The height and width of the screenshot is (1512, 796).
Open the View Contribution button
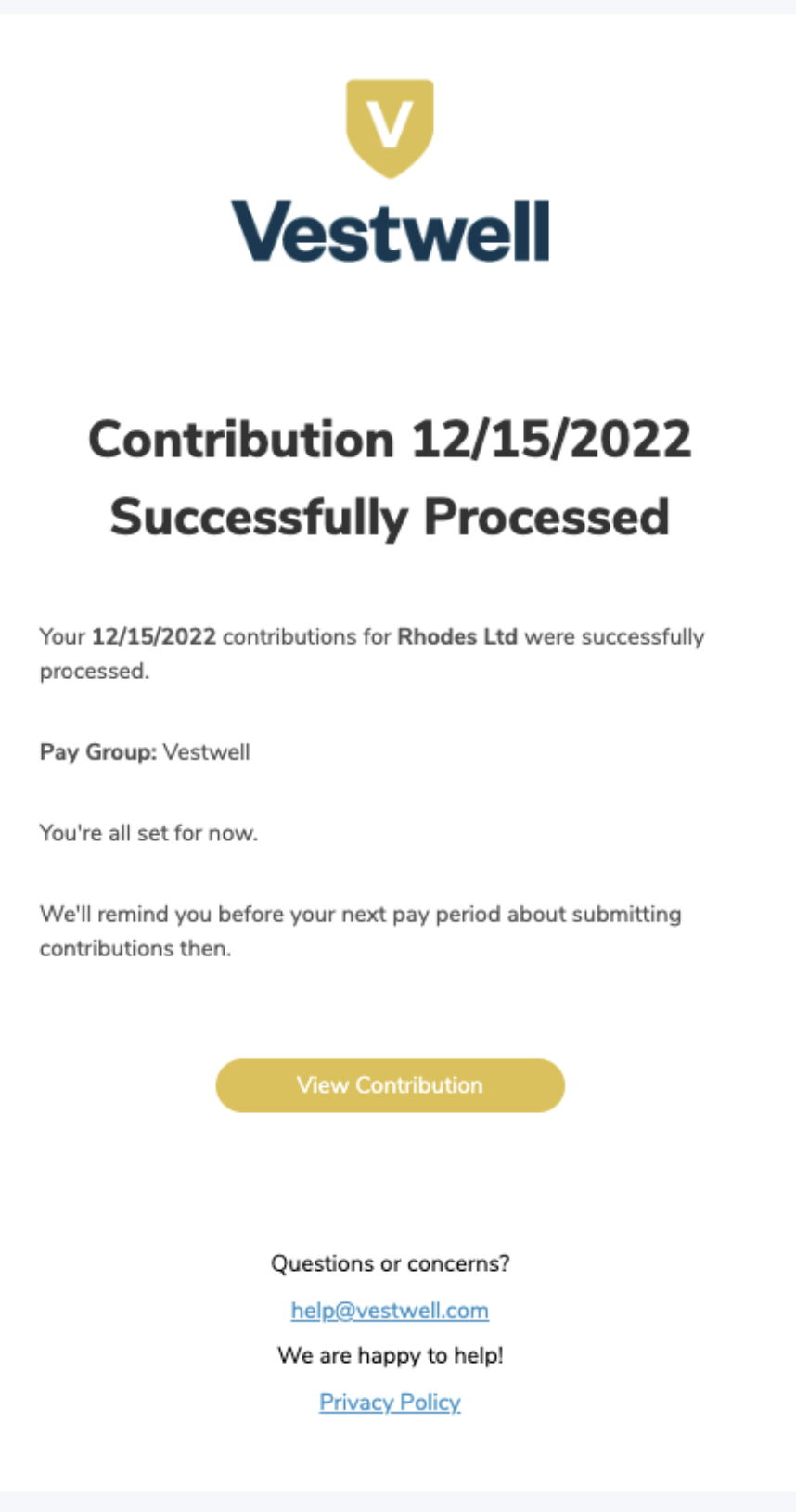(x=390, y=1085)
